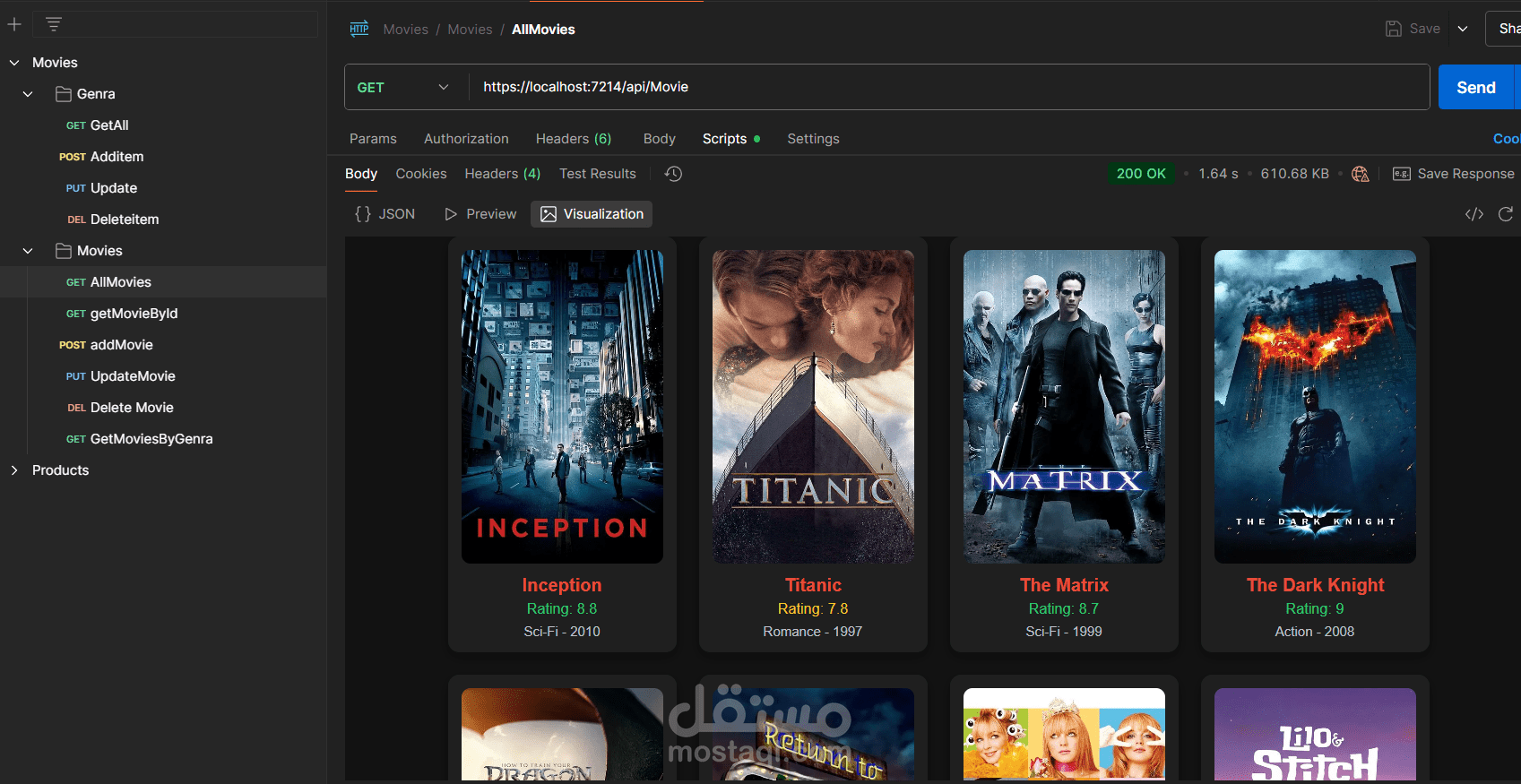
Task: Click the Titanic movie poster
Action: click(813, 406)
